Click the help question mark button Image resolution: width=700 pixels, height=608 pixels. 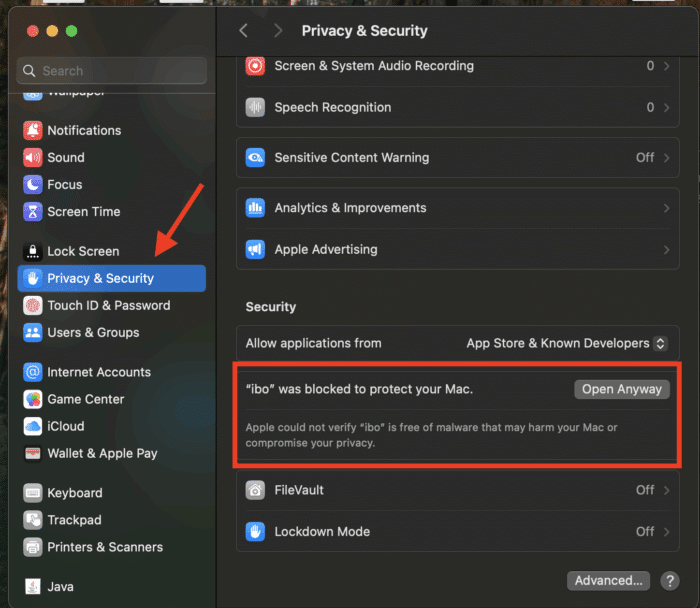pyautogui.click(x=670, y=581)
